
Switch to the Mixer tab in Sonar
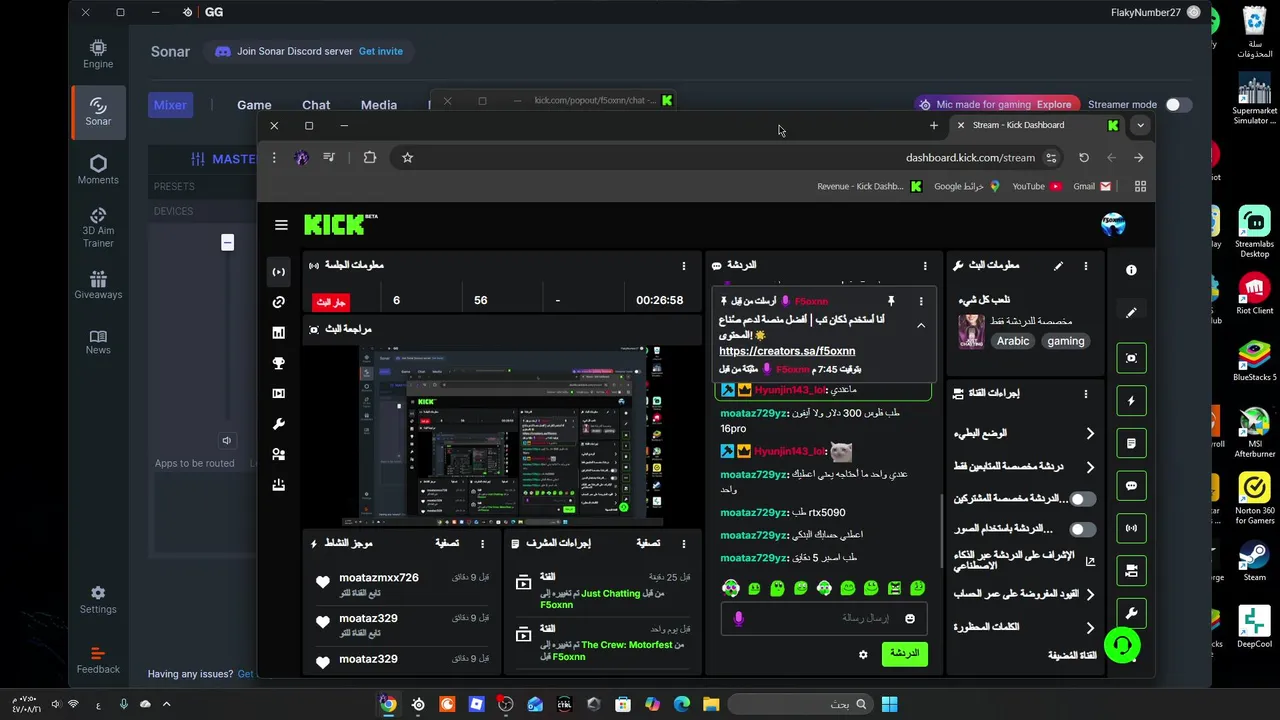[170, 104]
